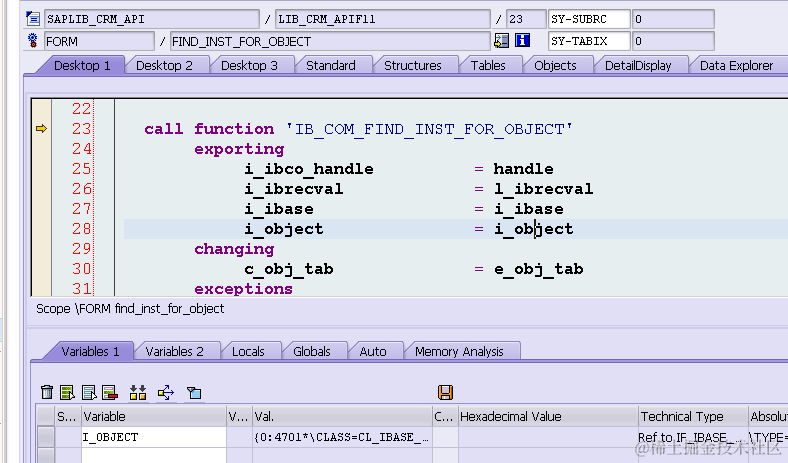Click the Scope \FORM find_inst_for_object text
Screen dimensions: 788x463
pyautogui.click(x=130, y=309)
